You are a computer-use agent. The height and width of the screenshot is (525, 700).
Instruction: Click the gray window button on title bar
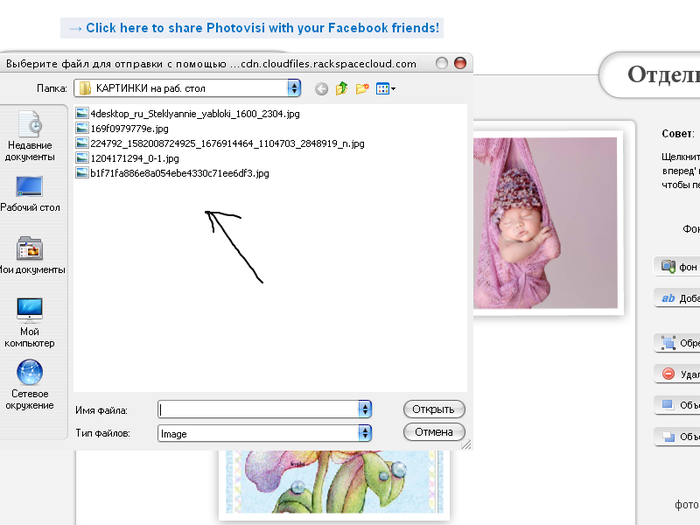(442, 63)
